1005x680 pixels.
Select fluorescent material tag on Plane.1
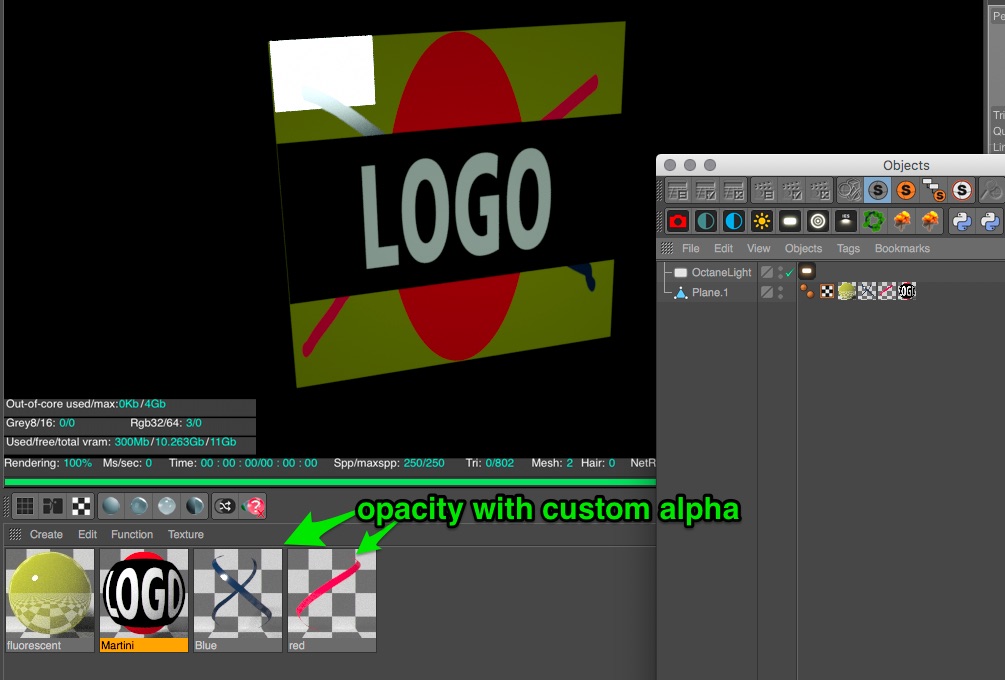[x=847, y=292]
